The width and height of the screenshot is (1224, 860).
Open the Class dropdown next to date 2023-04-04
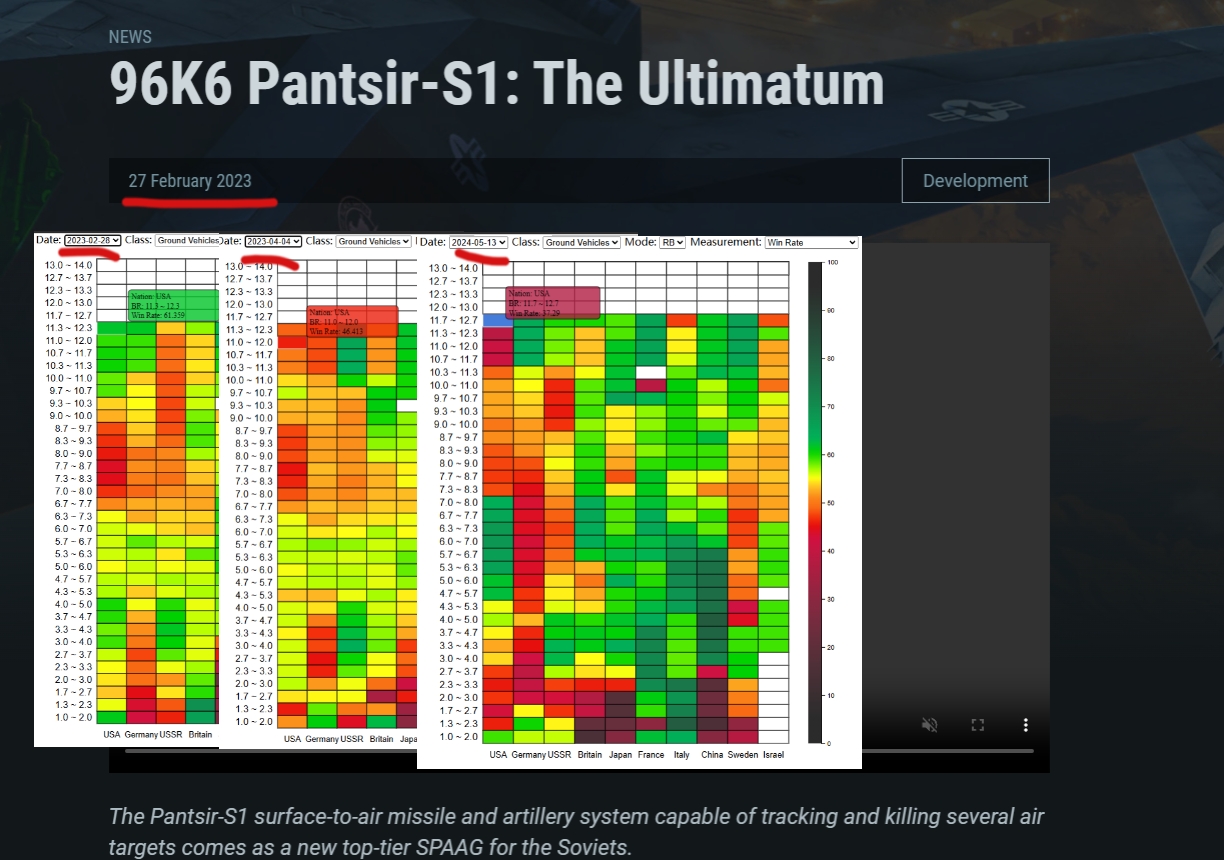coord(373,241)
